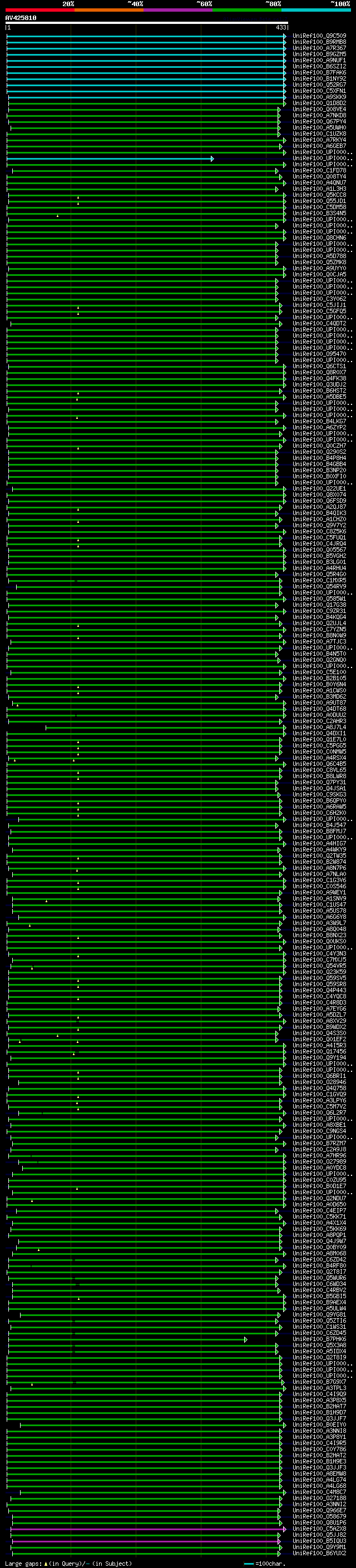The height and width of the screenshot is (1568, 356).
Task: Open hit UniRef100_A7R367
Action: tap(319, 48)
